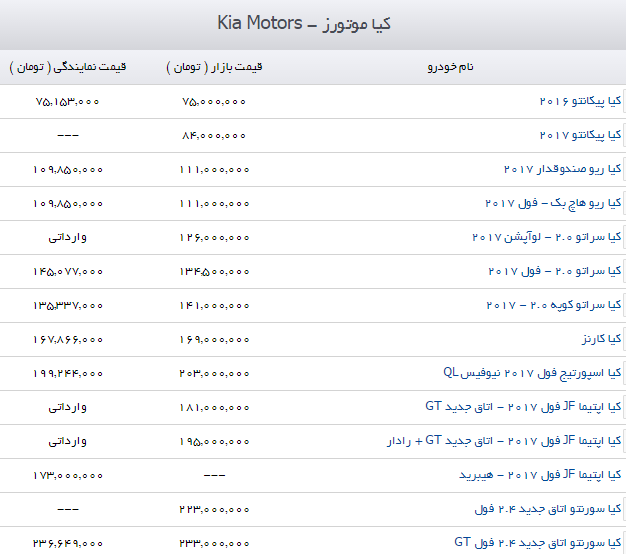The image size is (626, 554).
Task: Select the ۱۶۹,۰۰۰,۰۰۰ market price cell
Action: tap(214, 340)
